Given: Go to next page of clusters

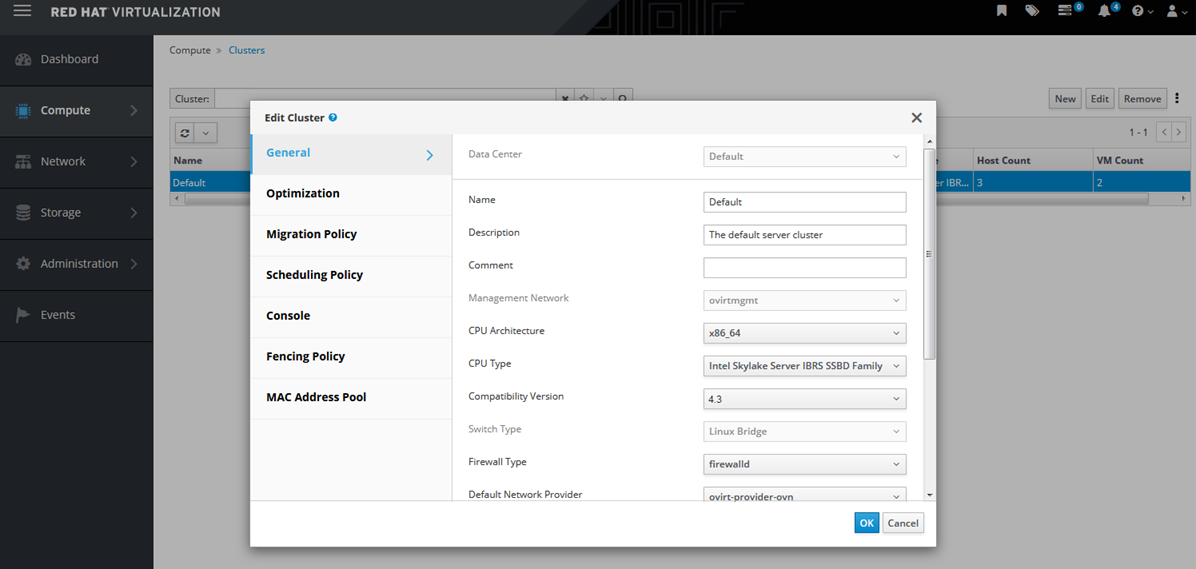Looking at the screenshot, I should click(x=1179, y=133).
